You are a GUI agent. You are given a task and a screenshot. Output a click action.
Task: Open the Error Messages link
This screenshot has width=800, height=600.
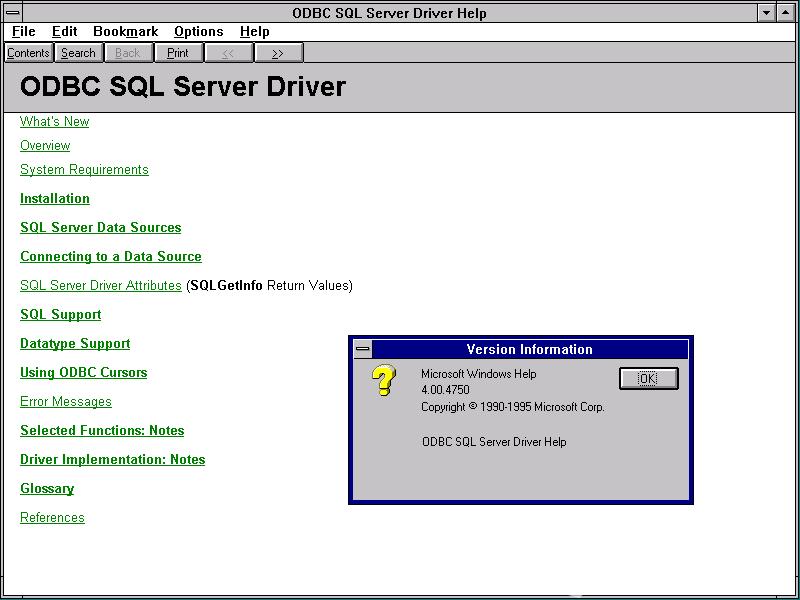[x=66, y=402]
